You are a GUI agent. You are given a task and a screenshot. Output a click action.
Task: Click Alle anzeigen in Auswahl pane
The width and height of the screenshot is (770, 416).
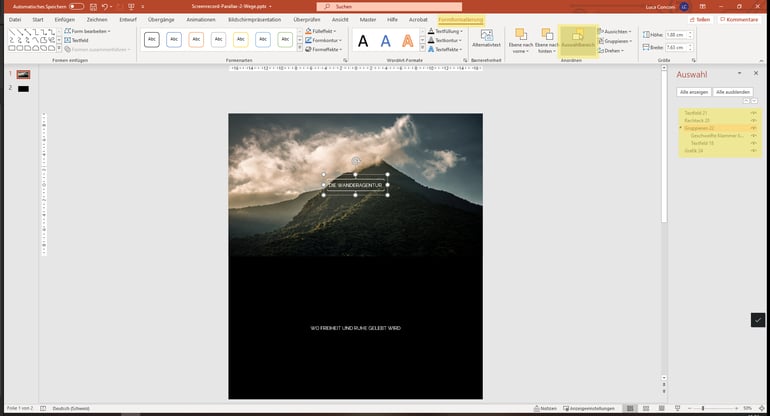click(x=693, y=92)
